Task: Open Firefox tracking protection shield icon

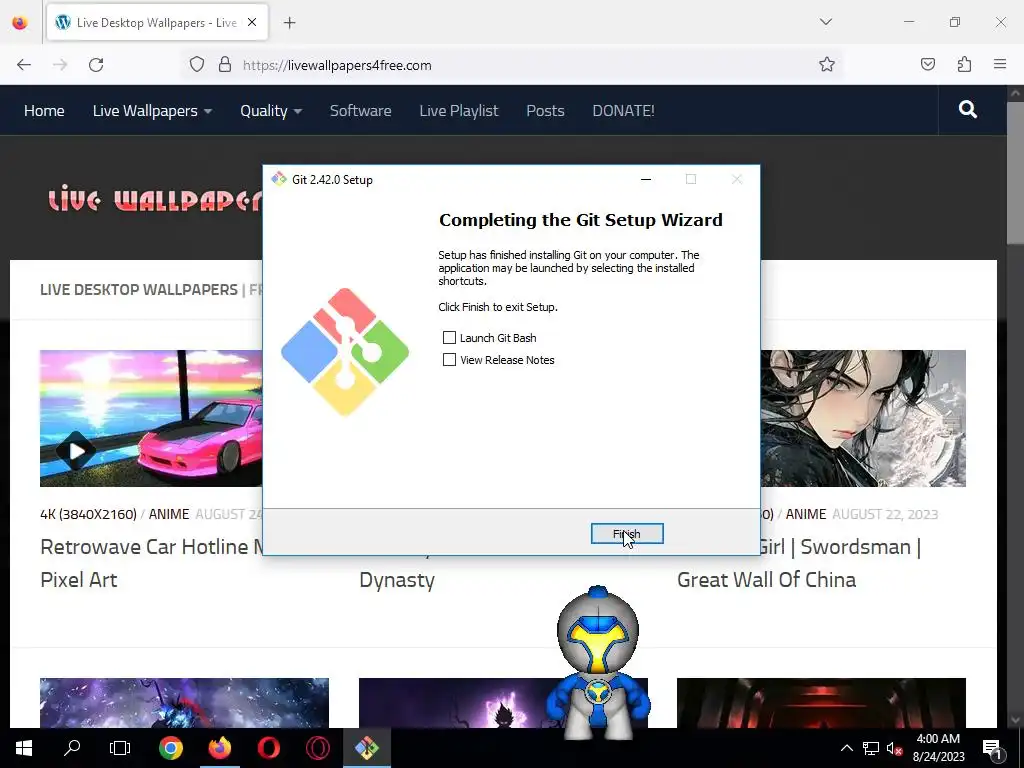Action: [x=197, y=65]
